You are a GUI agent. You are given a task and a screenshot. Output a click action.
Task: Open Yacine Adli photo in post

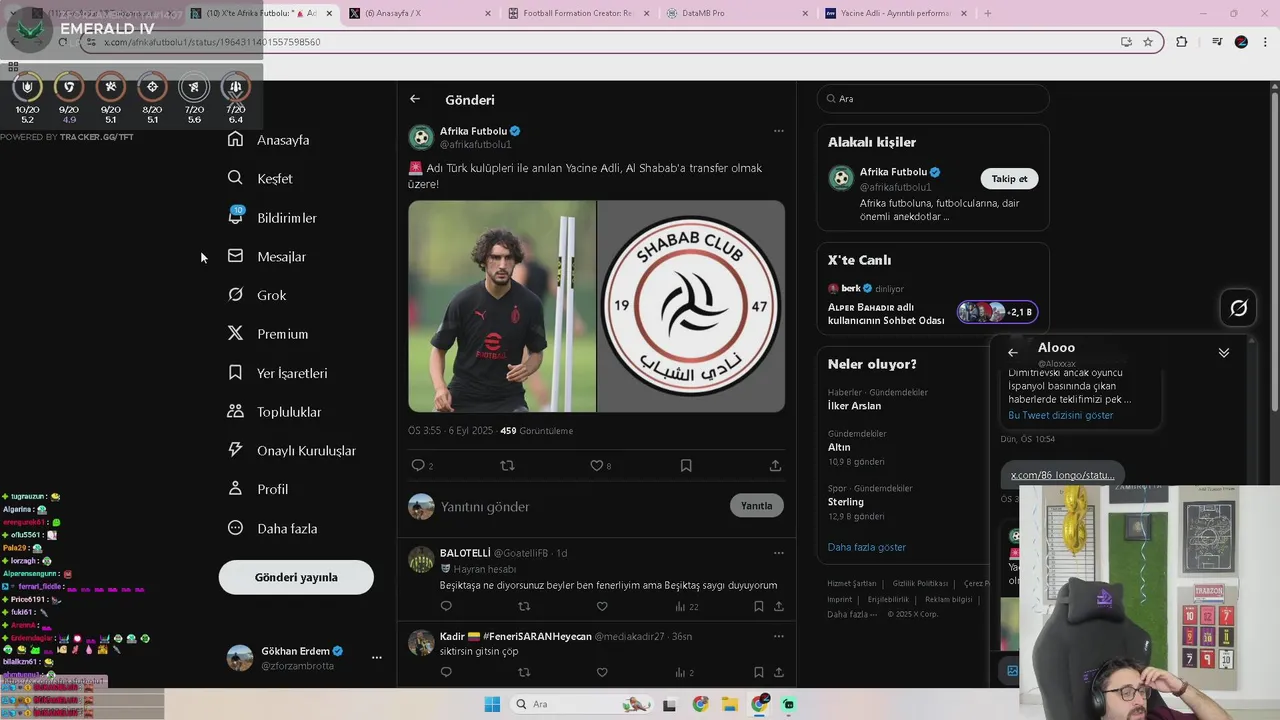[x=501, y=306]
